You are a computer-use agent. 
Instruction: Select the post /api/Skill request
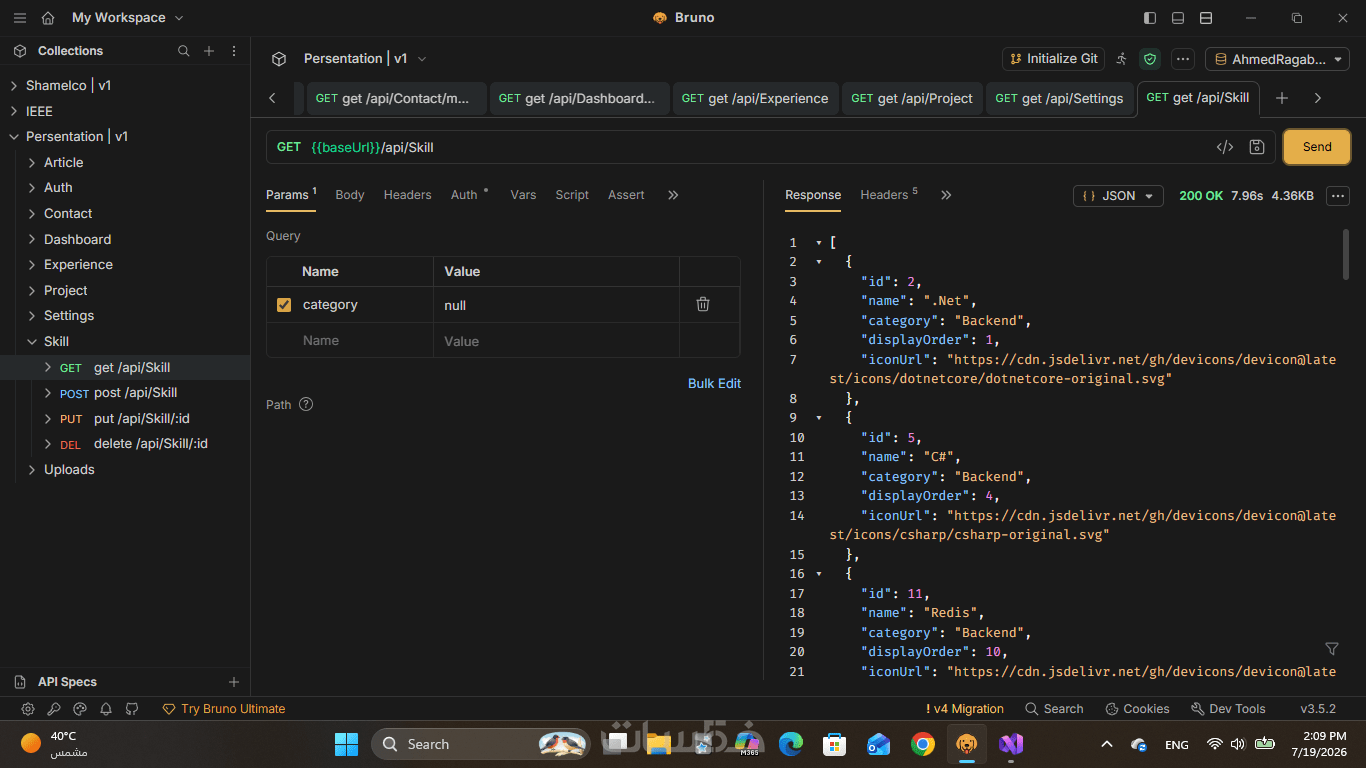click(x=125, y=393)
